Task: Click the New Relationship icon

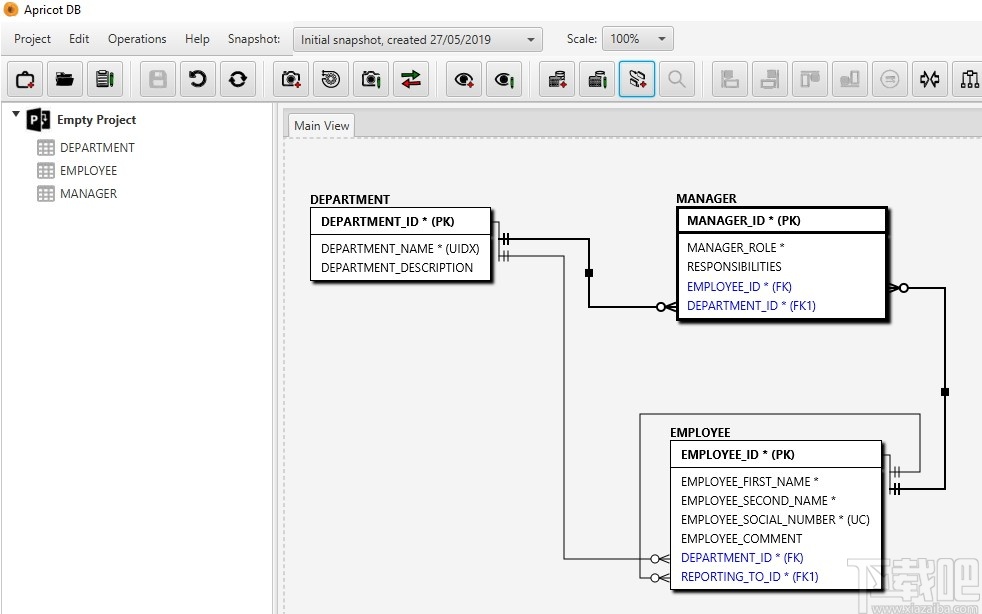Action: [x=637, y=79]
